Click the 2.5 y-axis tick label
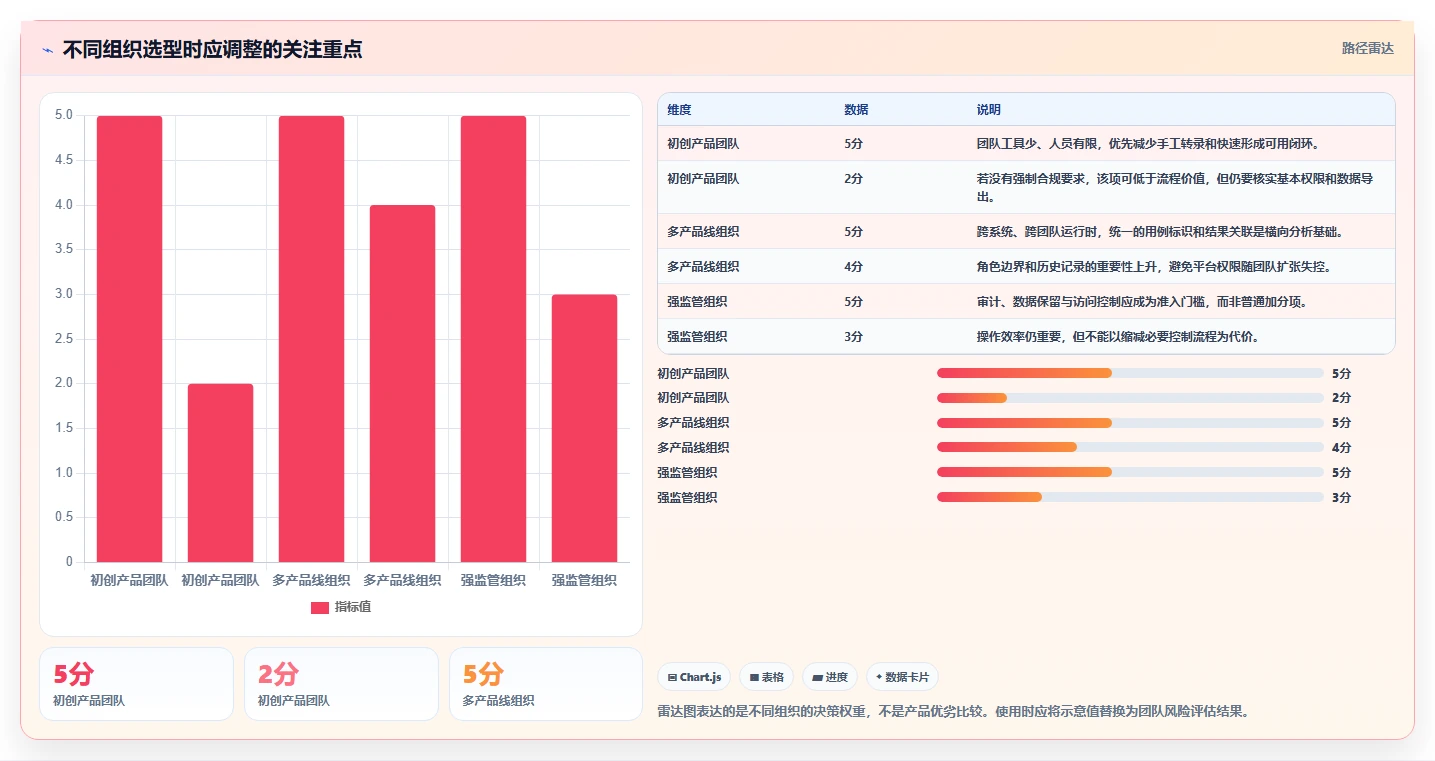Screen dimensions: 1435x761 pyautogui.click(x=63, y=339)
